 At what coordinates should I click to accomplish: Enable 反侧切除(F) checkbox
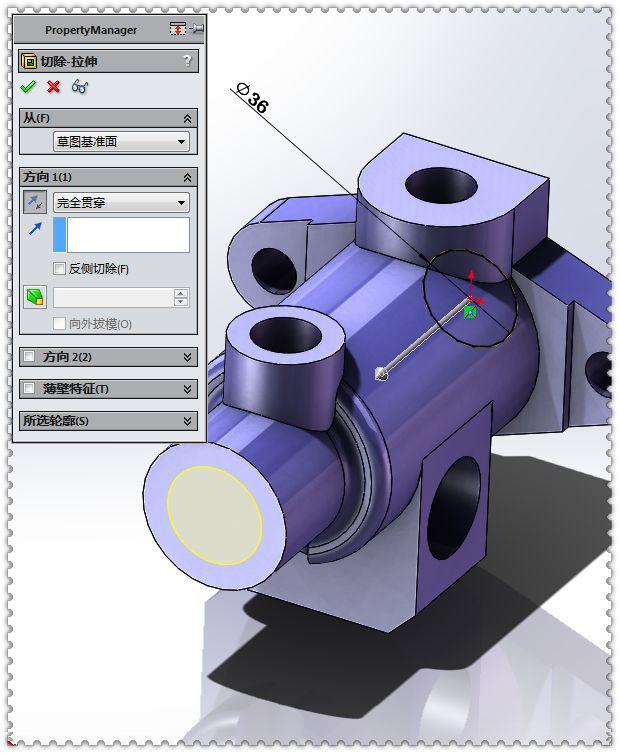pyautogui.click(x=59, y=268)
